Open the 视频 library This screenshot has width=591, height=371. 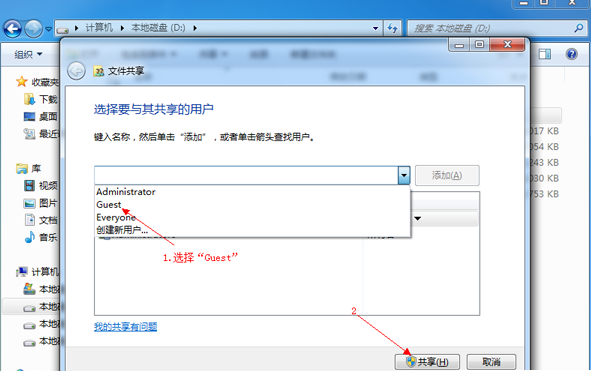point(41,185)
